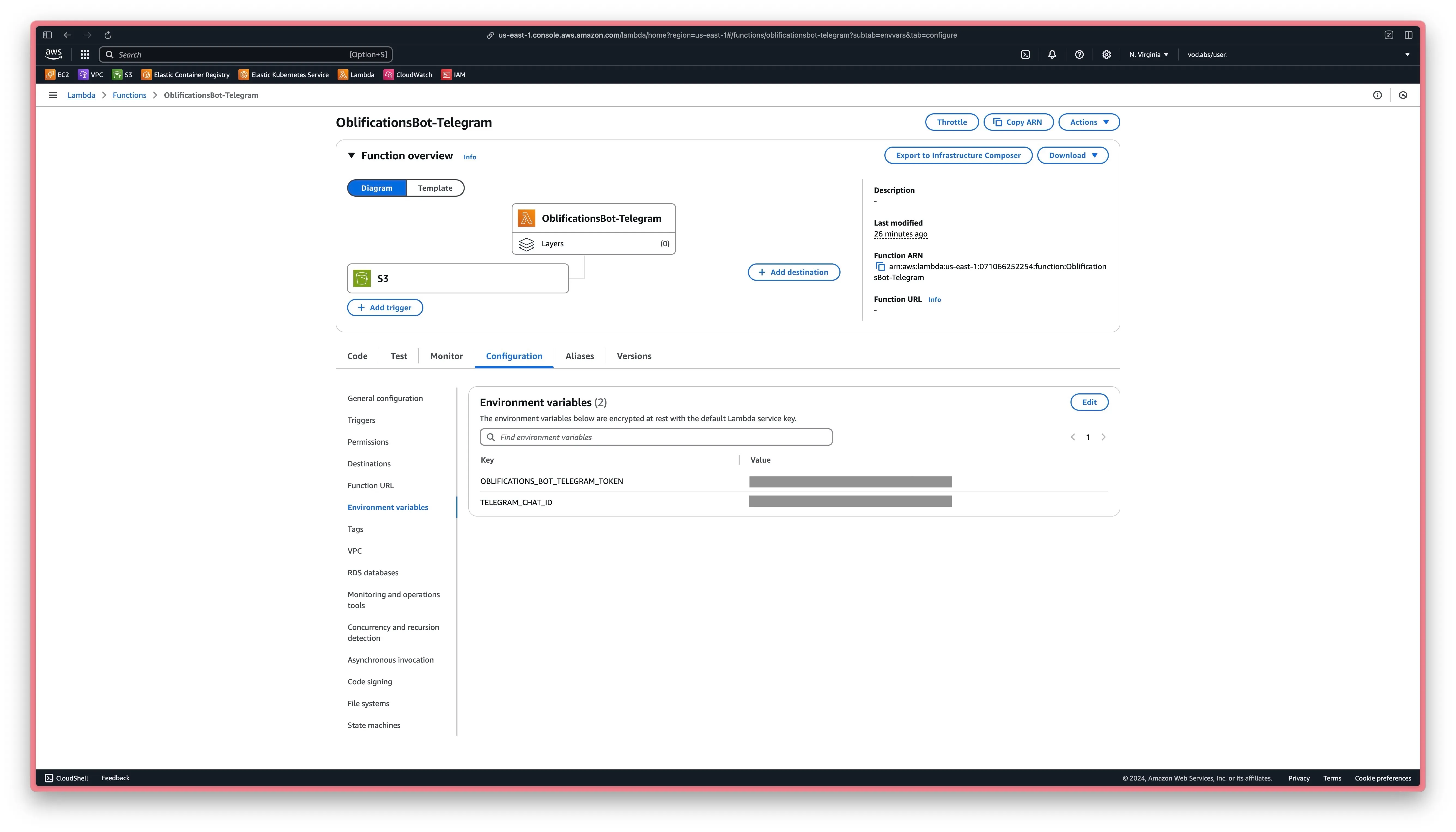
Task: Click the Lambda breadcrumb link
Action: 81,95
